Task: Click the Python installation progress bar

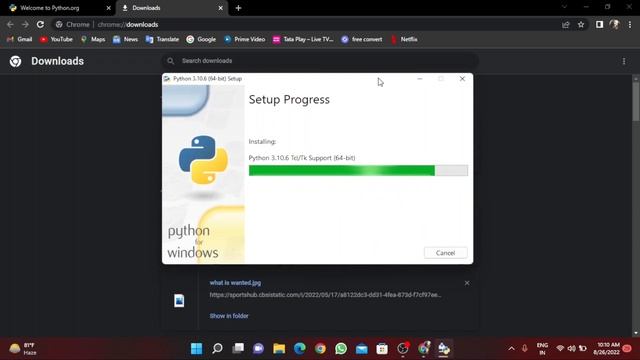Action: pyautogui.click(x=358, y=170)
